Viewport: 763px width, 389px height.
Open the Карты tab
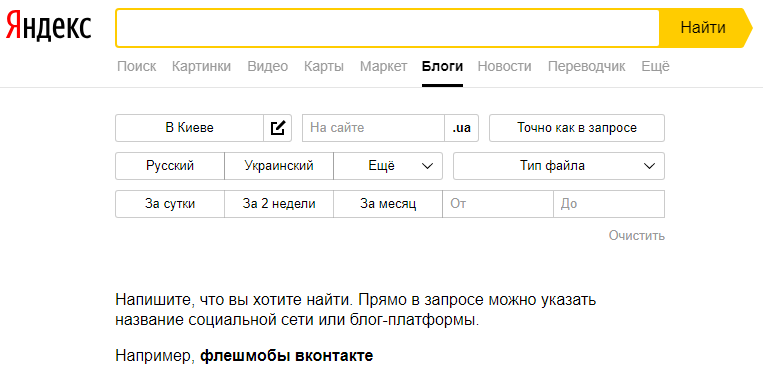[324, 66]
